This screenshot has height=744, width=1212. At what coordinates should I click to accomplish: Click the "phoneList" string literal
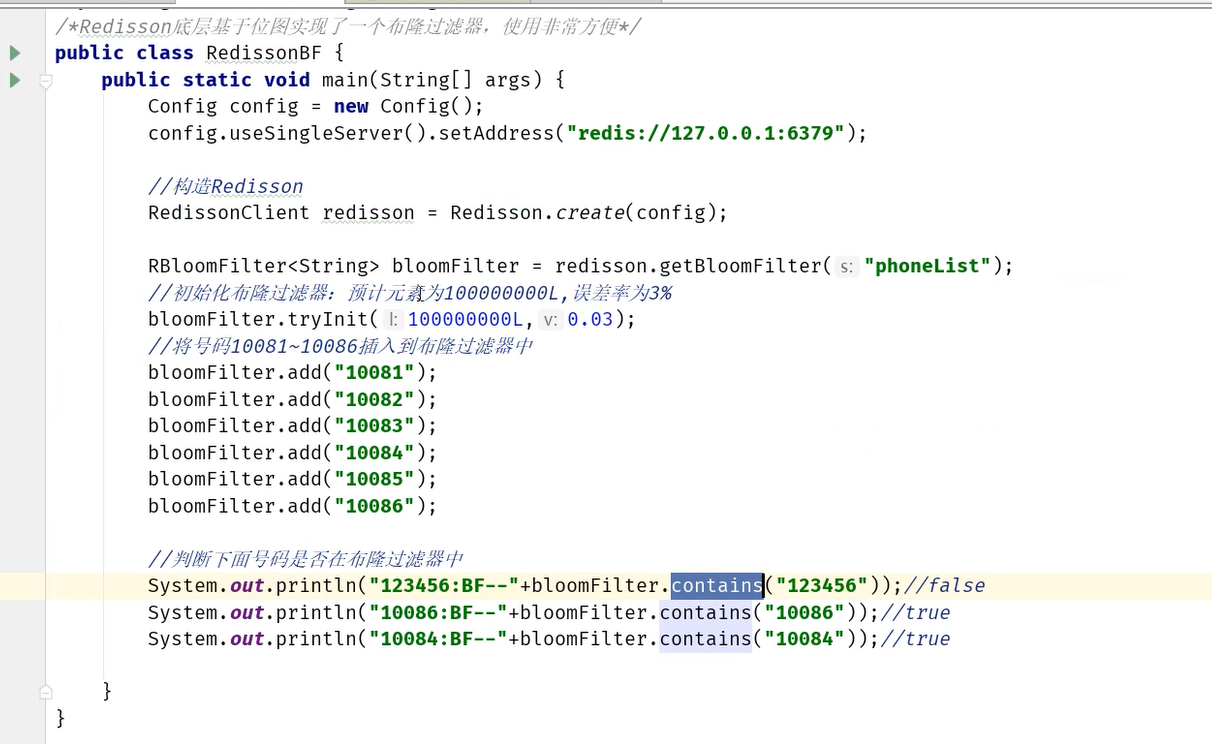point(927,266)
